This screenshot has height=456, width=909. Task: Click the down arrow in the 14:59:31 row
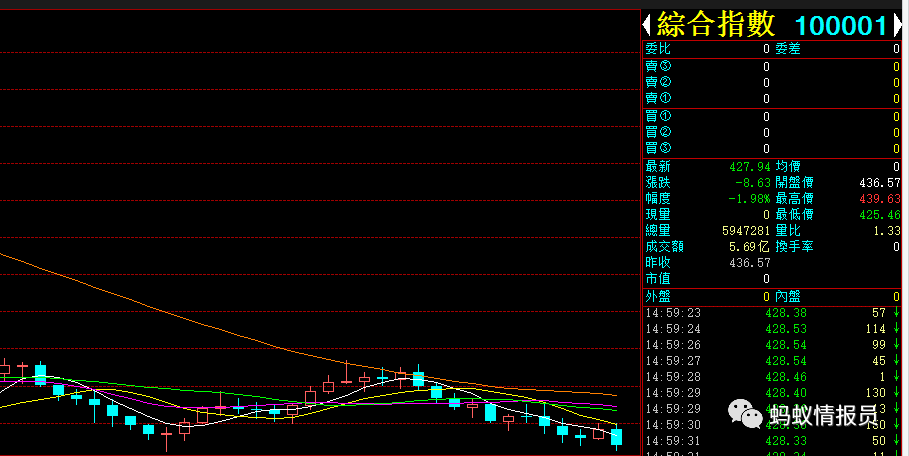click(x=897, y=441)
